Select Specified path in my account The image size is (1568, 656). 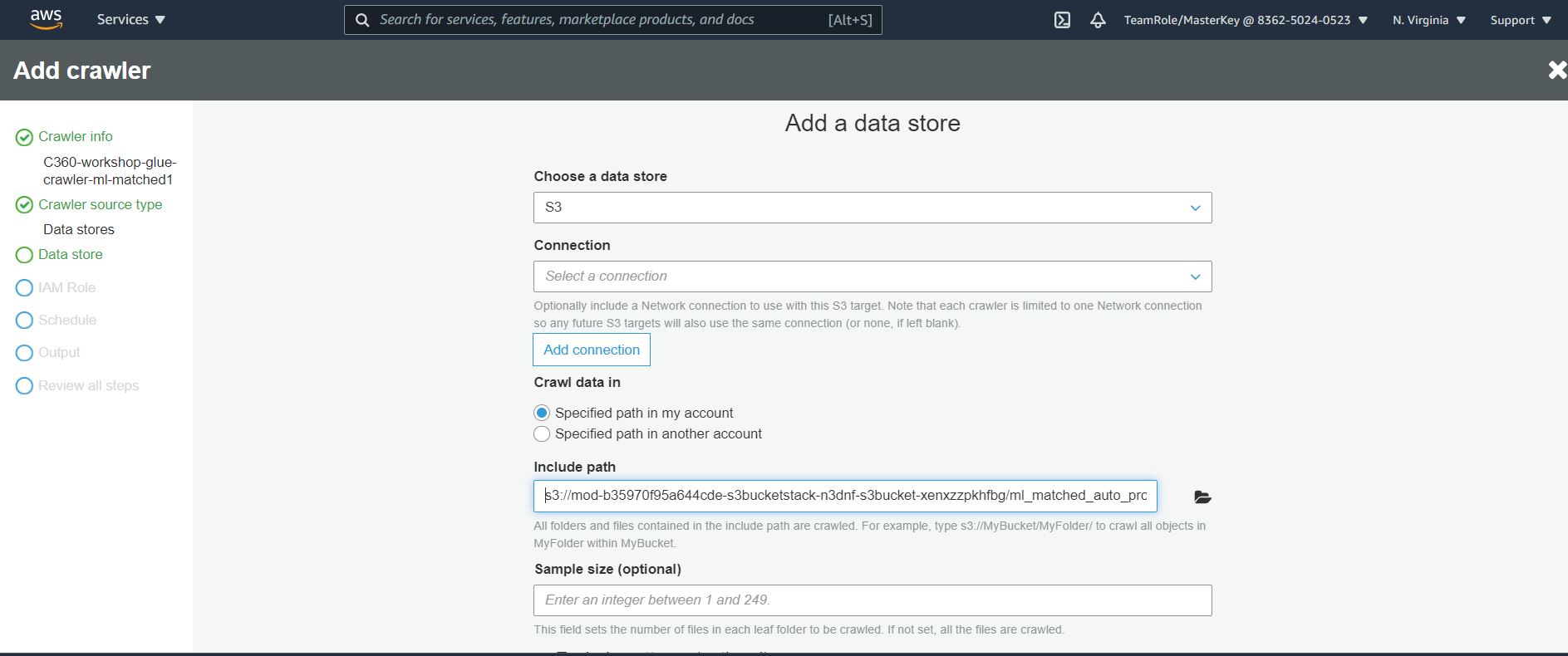click(x=542, y=413)
